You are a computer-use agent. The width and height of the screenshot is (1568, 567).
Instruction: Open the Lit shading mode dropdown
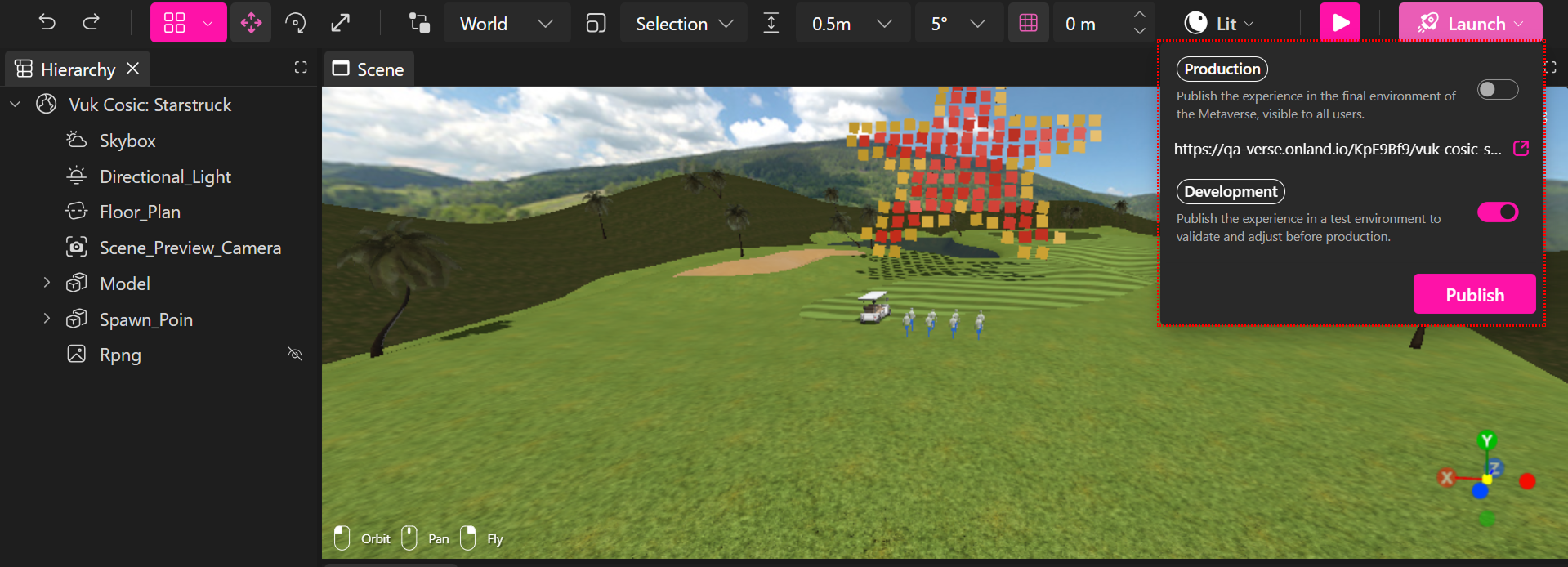coord(1219,24)
